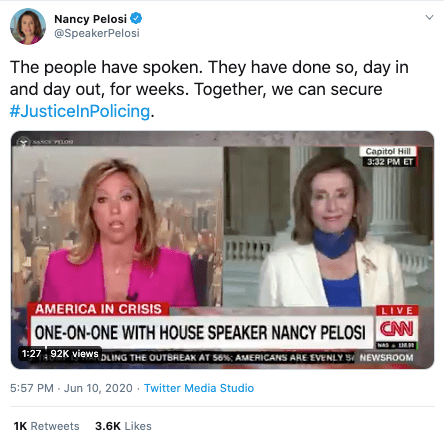This screenshot has height=441, width=444.
Task: Open the Twitter Media Studio source link
Action: tap(199, 388)
